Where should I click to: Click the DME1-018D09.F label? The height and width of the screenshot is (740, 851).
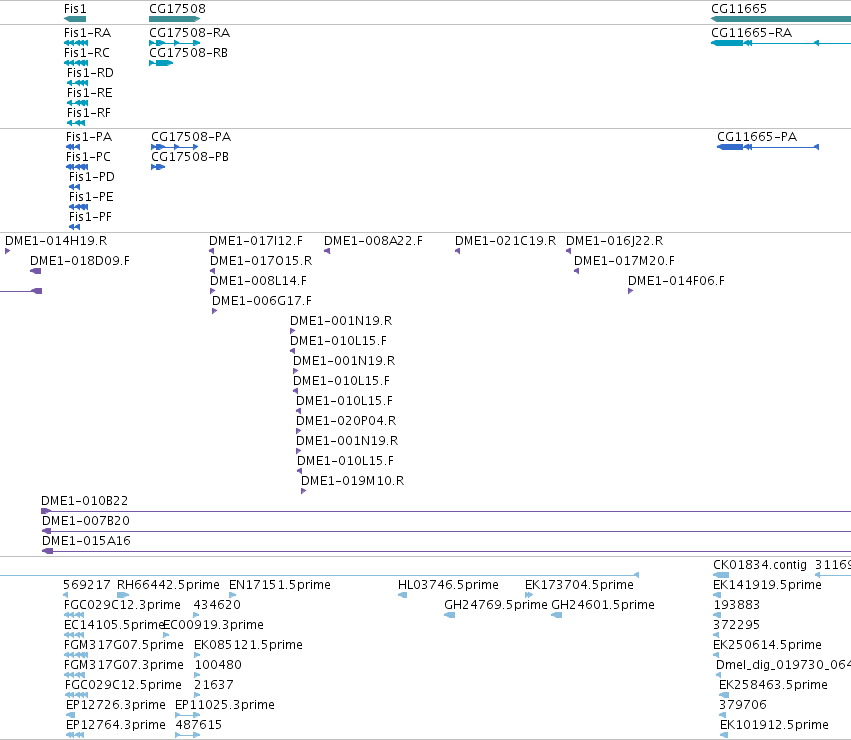pos(80,261)
